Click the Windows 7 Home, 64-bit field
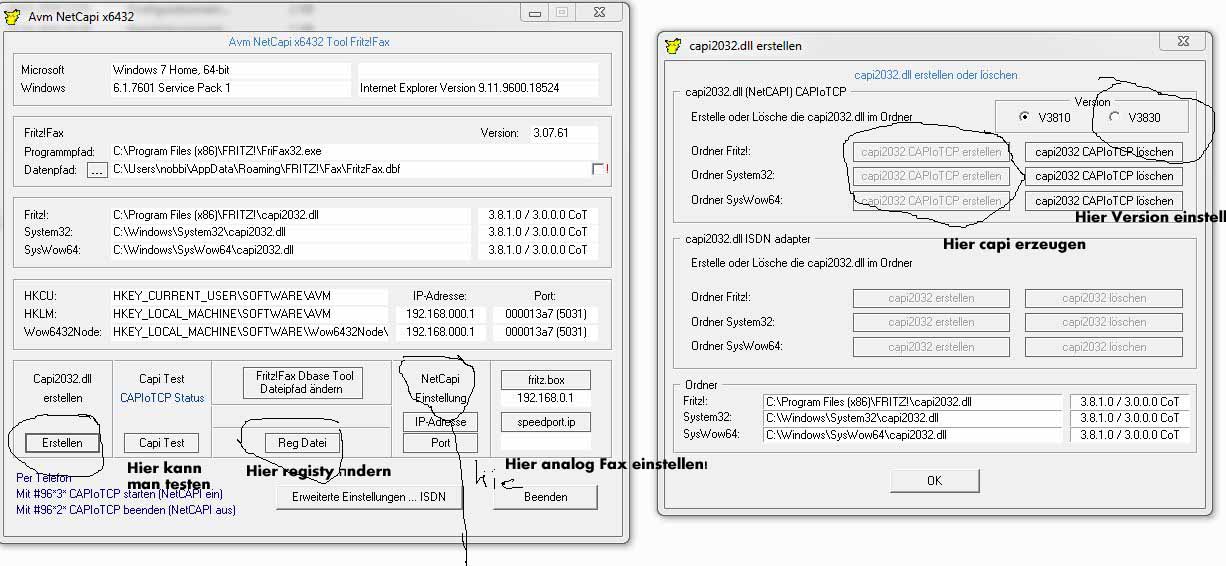The height and width of the screenshot is (566, 1226). 231,71
